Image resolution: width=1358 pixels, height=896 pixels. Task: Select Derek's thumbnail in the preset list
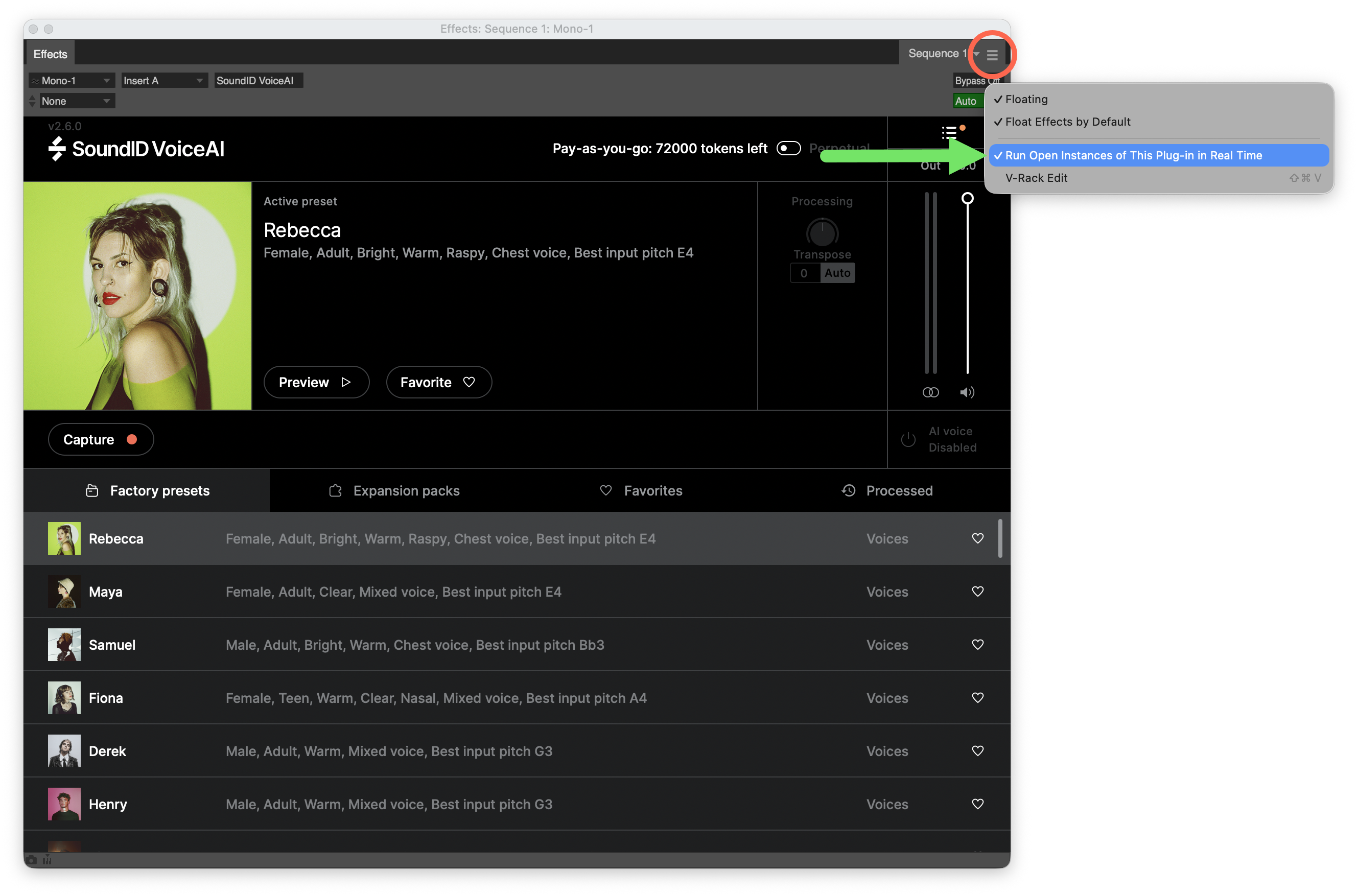[64, 751]
